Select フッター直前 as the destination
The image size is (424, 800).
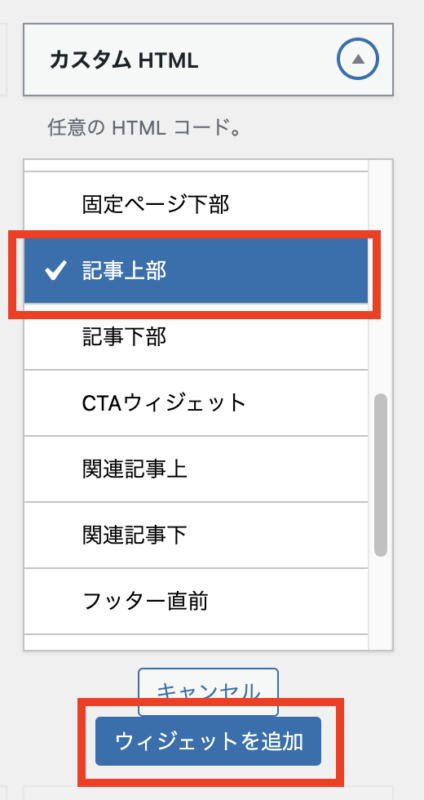pyautogui.click(x=196, y=601)
